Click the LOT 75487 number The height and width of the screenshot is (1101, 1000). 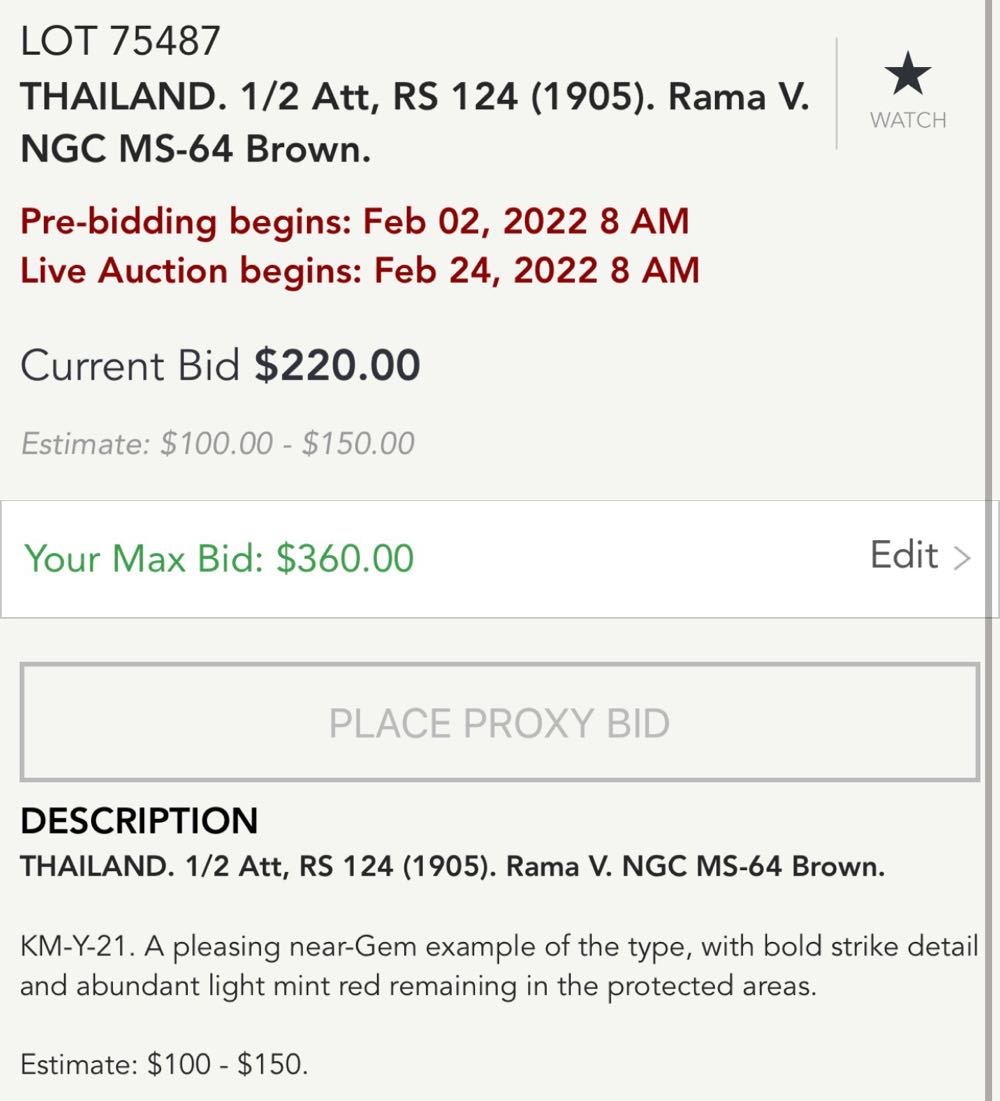(x=120, y=41)
